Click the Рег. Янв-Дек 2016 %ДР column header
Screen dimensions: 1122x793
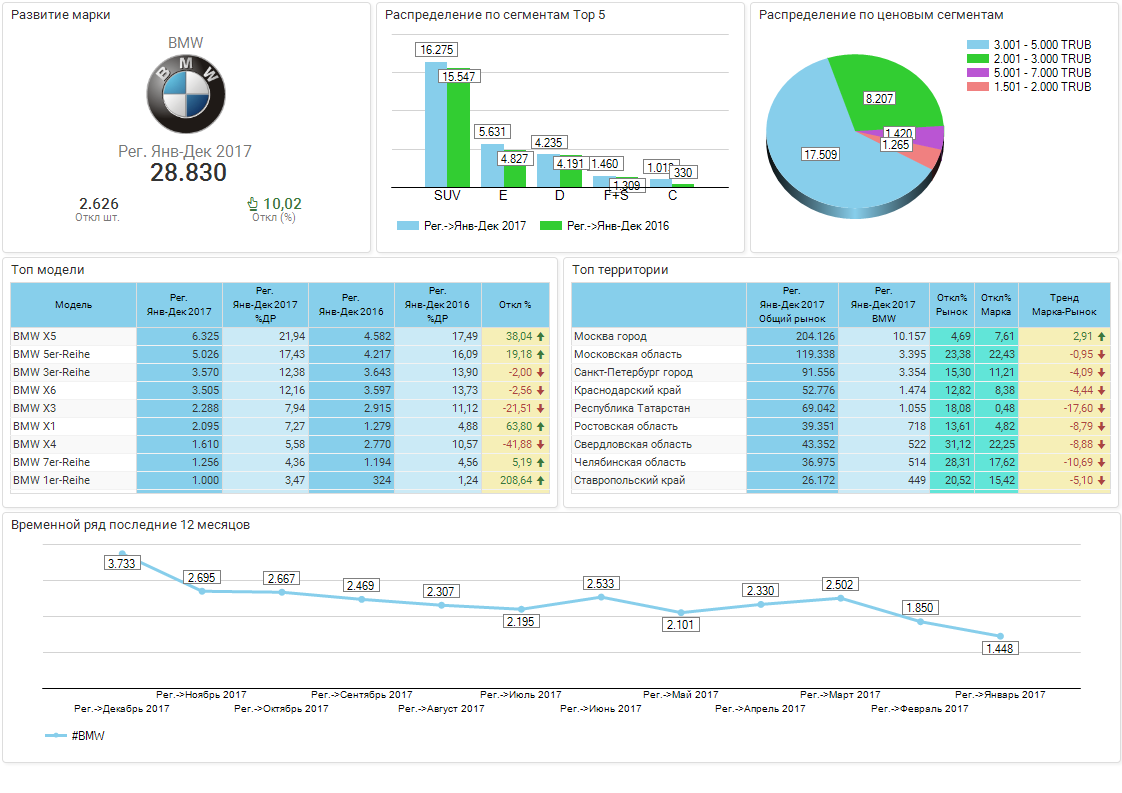tap(438, 305)
